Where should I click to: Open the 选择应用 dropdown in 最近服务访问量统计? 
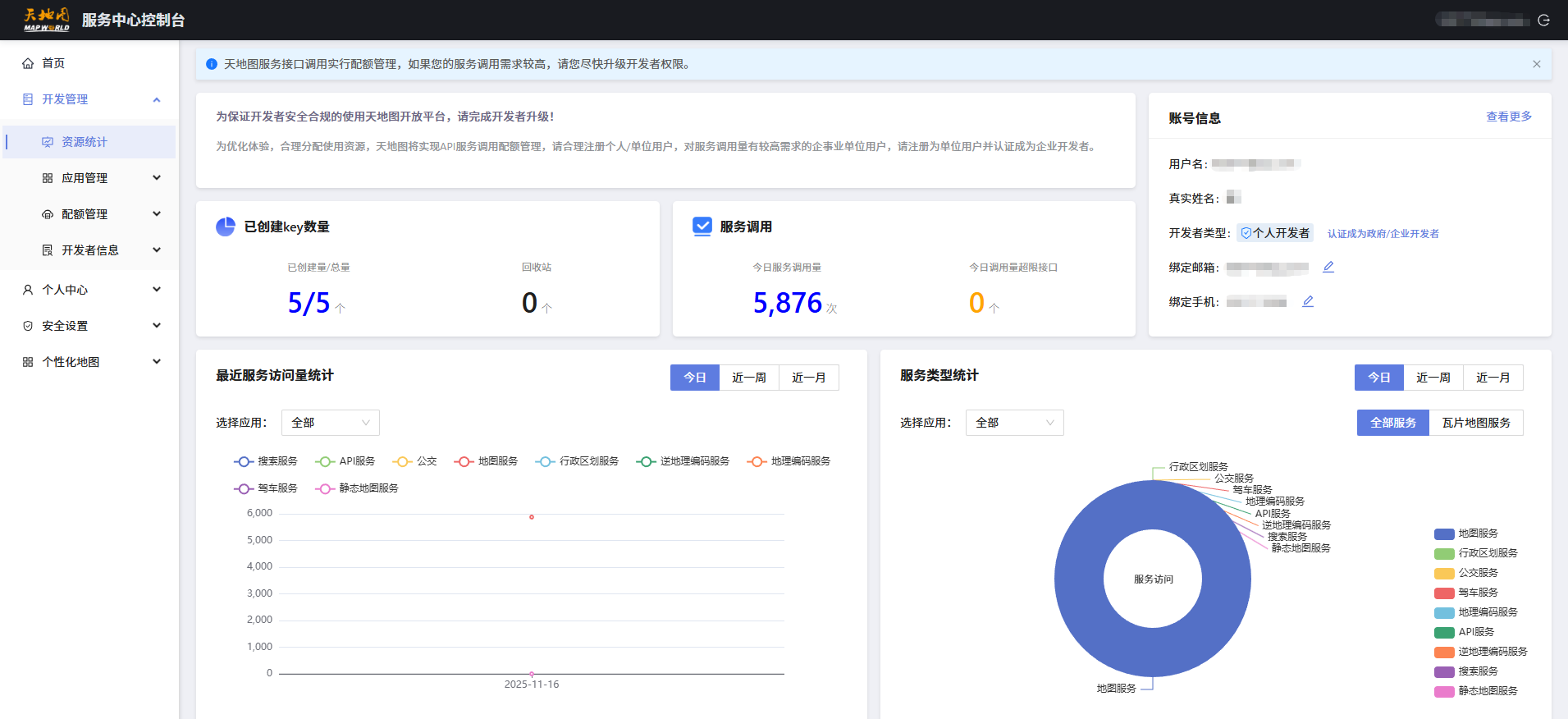click(x=330, y=423)
